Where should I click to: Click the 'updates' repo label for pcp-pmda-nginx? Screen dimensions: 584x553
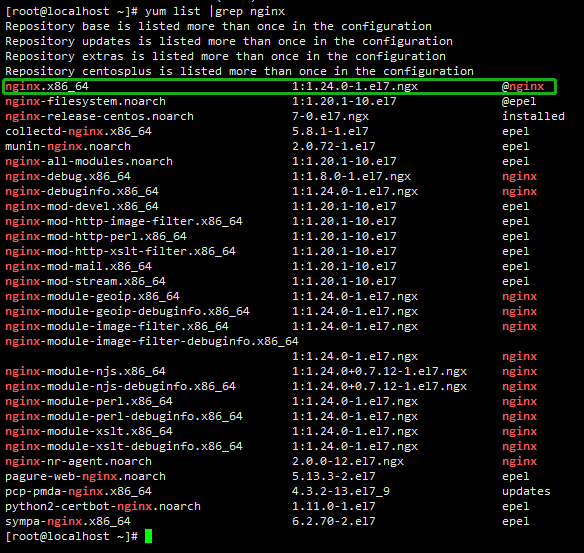tap(526, 491)
